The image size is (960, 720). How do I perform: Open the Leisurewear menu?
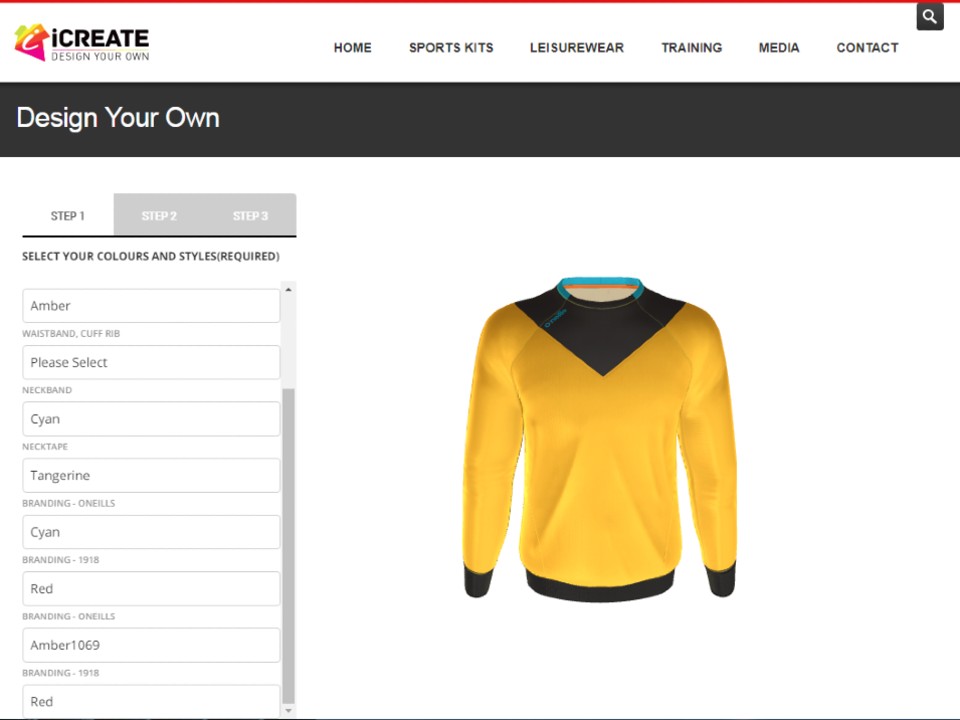(x=577, y=48)
